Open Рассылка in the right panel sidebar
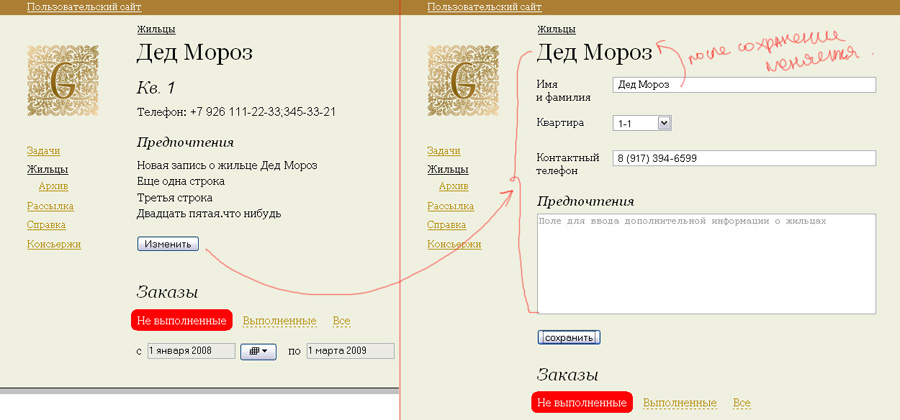The image size is (900, 420). point(450,206)
